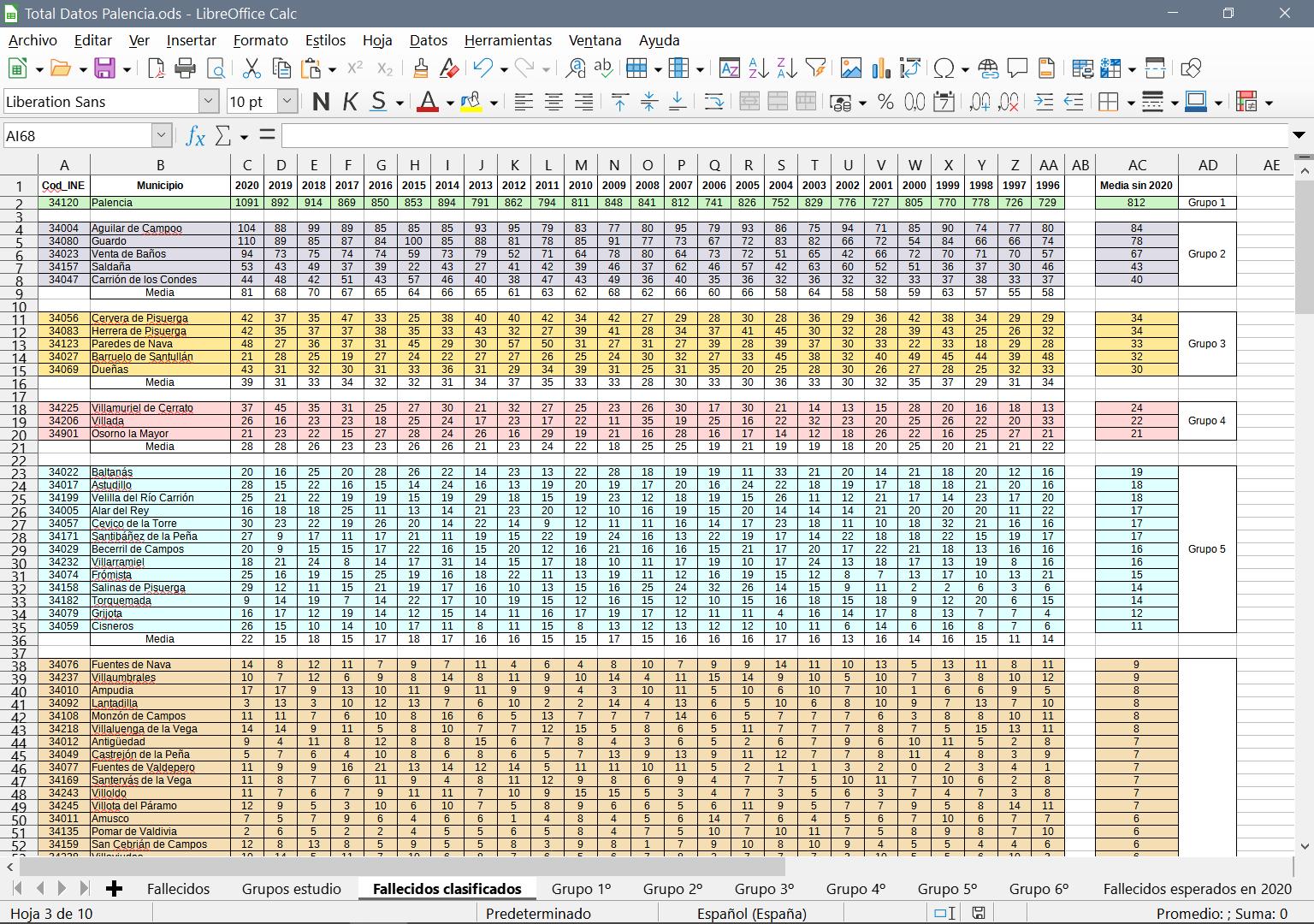
Task: Insert a chart
Action: point(881,68)
